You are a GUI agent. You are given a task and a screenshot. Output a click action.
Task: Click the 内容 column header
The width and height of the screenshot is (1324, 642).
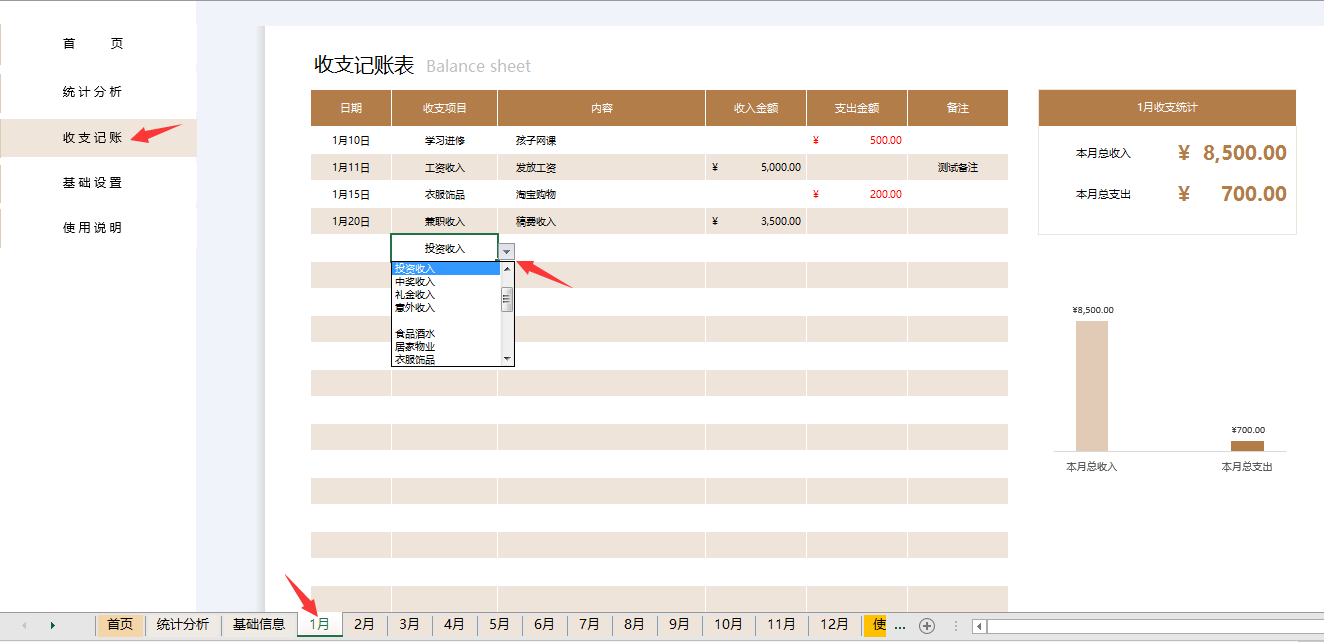pyautogui.click(x=602, y=108)
